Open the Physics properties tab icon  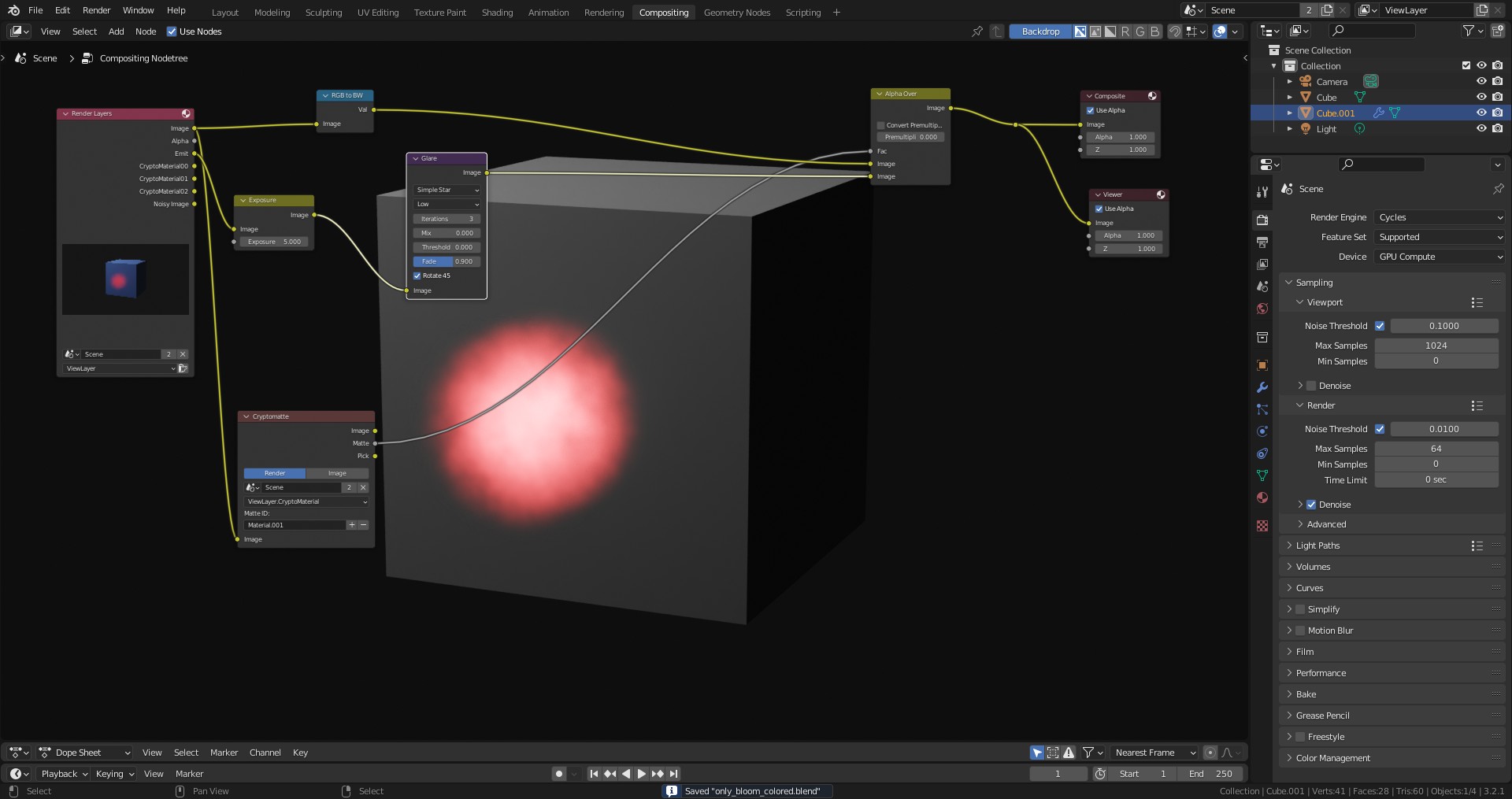1262,431
